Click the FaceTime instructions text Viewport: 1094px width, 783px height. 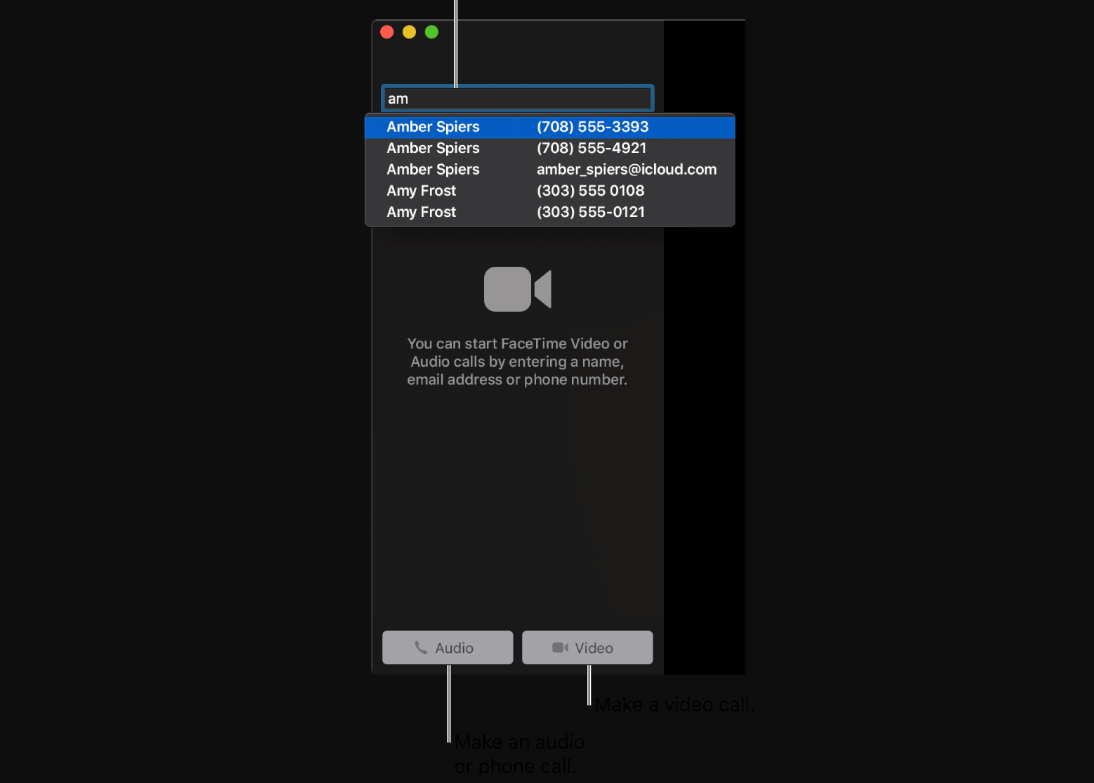click(x=517, y=362)
